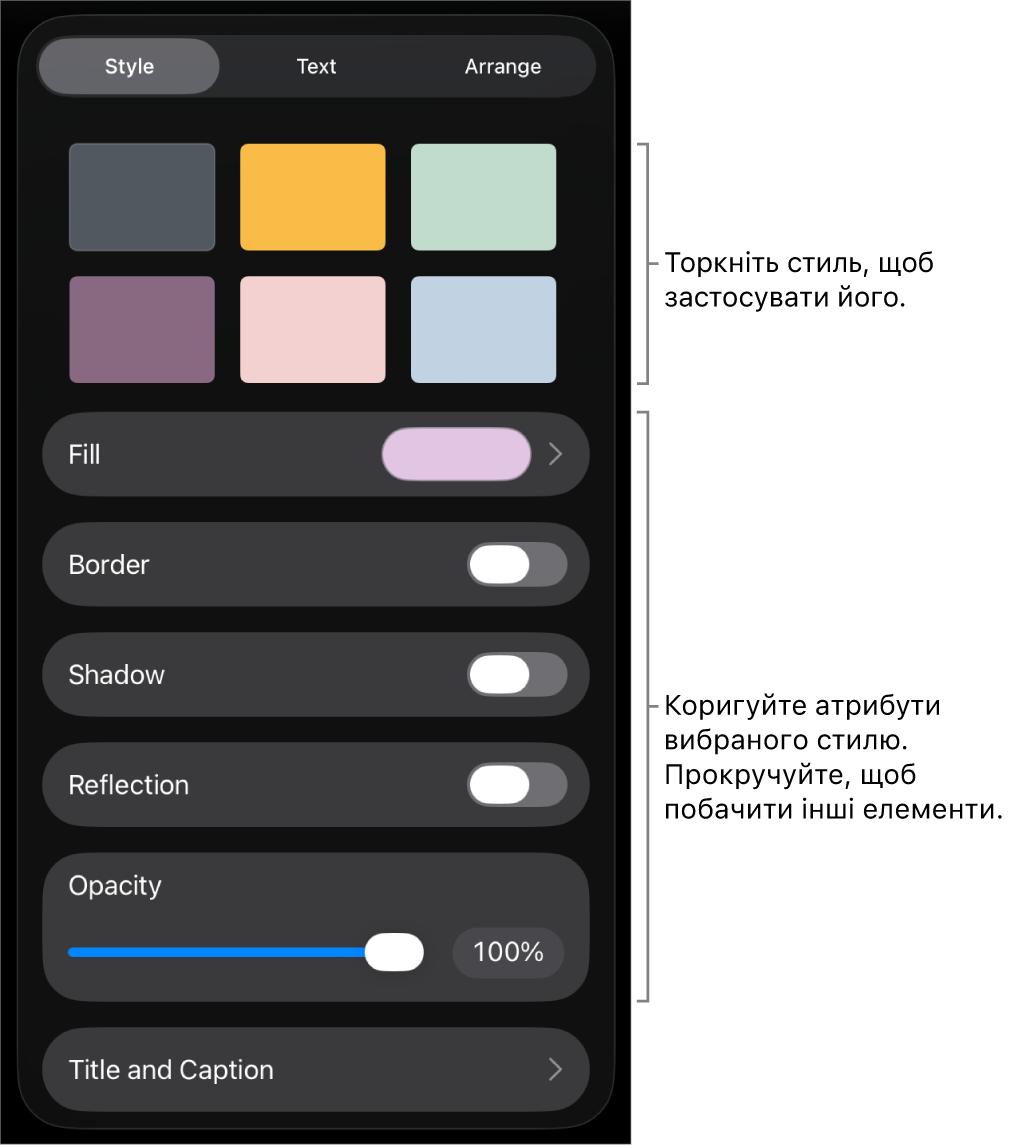Choose the mint green style preset
The width and height of the screenshot is (1011, 1146).
(483, 197)
